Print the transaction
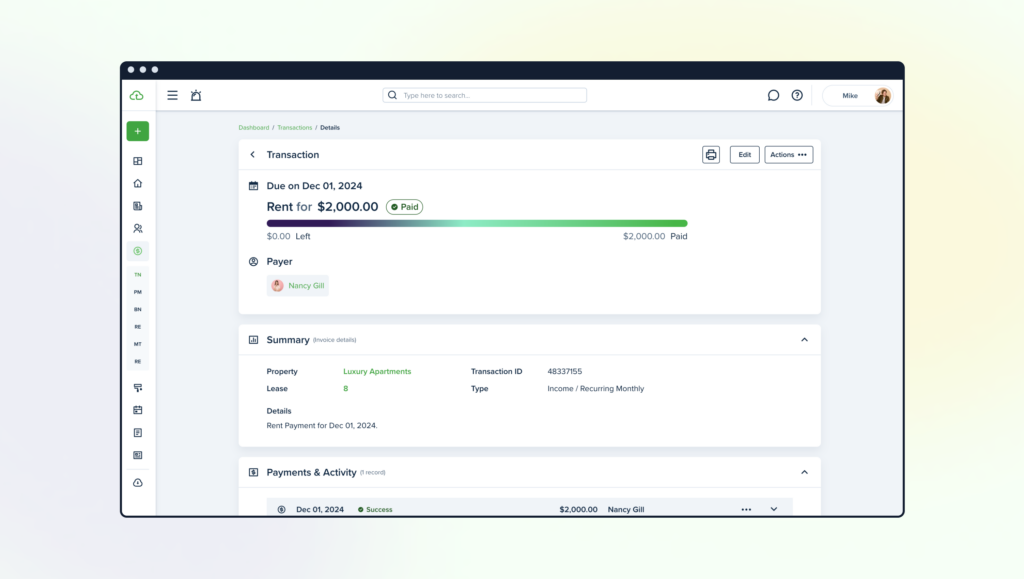This screenshot has width=1024, height=579. pos(711,155)
